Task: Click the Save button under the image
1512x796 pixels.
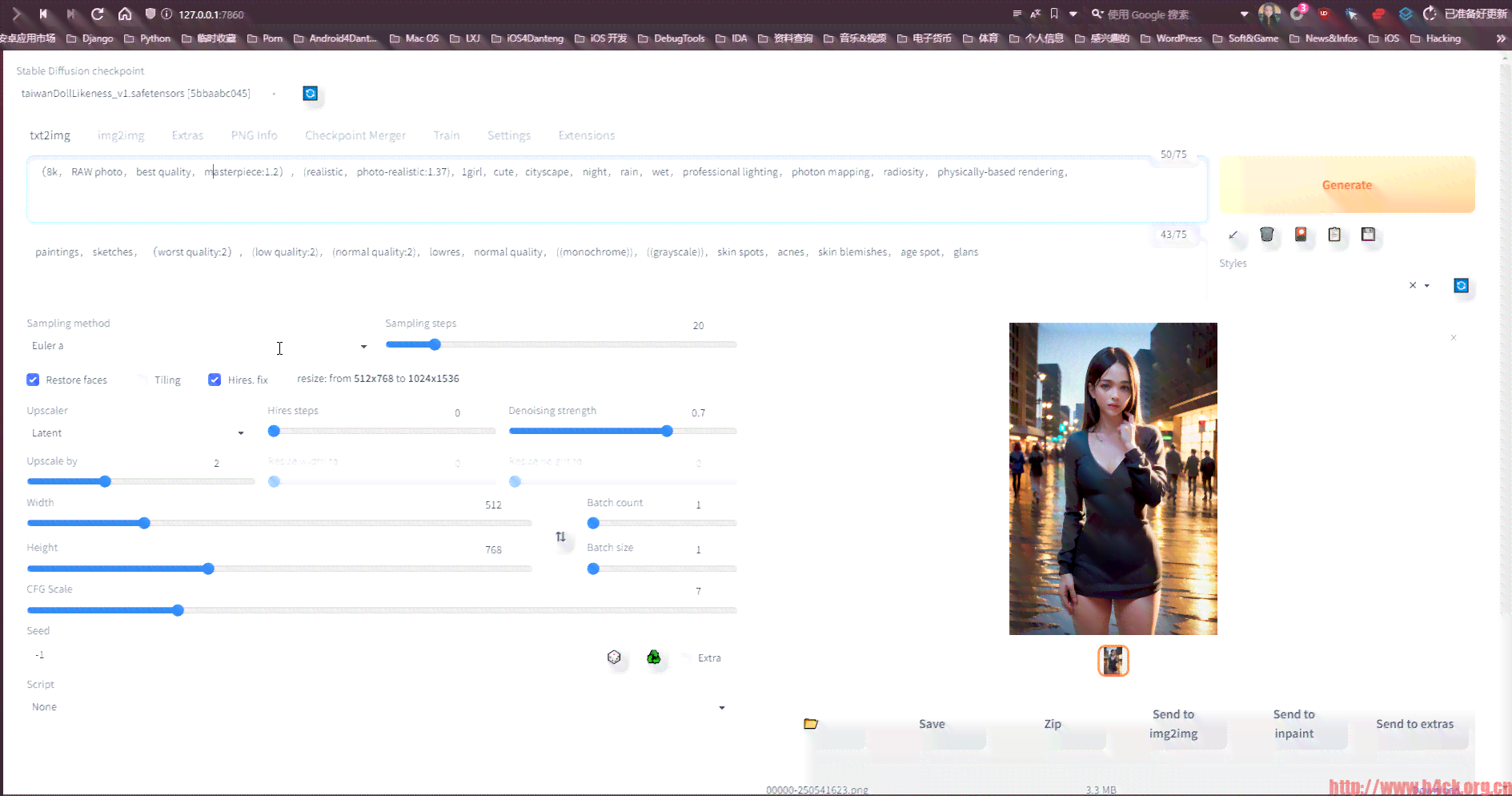Action: click(x=932, y=724)
